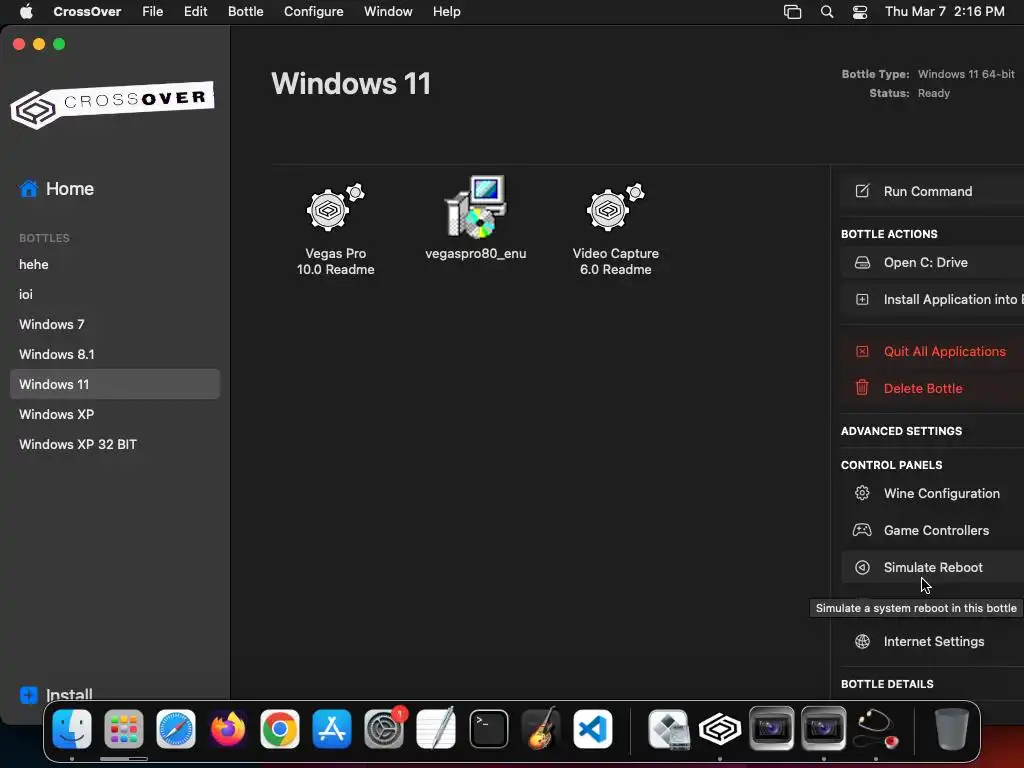Screen dimensions: 1024x768
Task: Go to Home in the sidebar
Action: coord(69,189)
